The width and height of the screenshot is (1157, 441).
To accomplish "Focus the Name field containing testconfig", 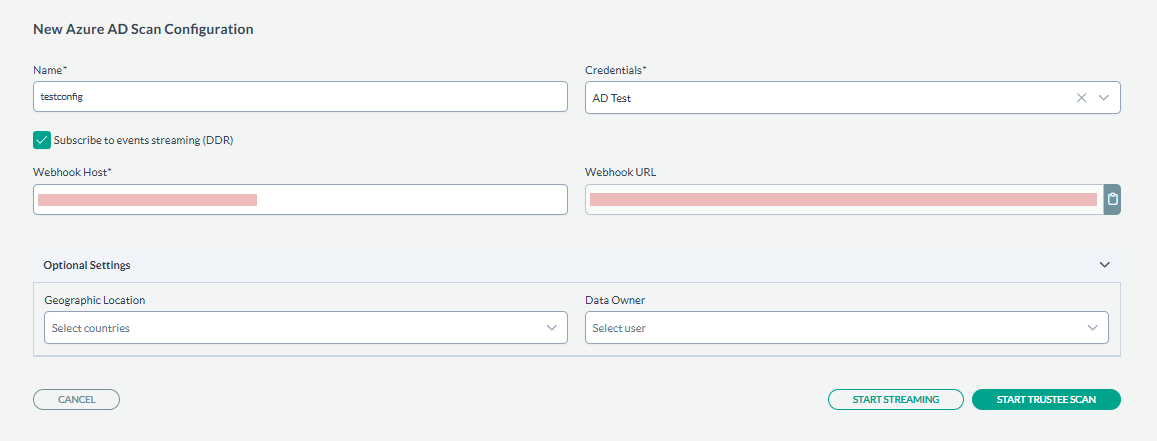I will [x=300, y=97].
